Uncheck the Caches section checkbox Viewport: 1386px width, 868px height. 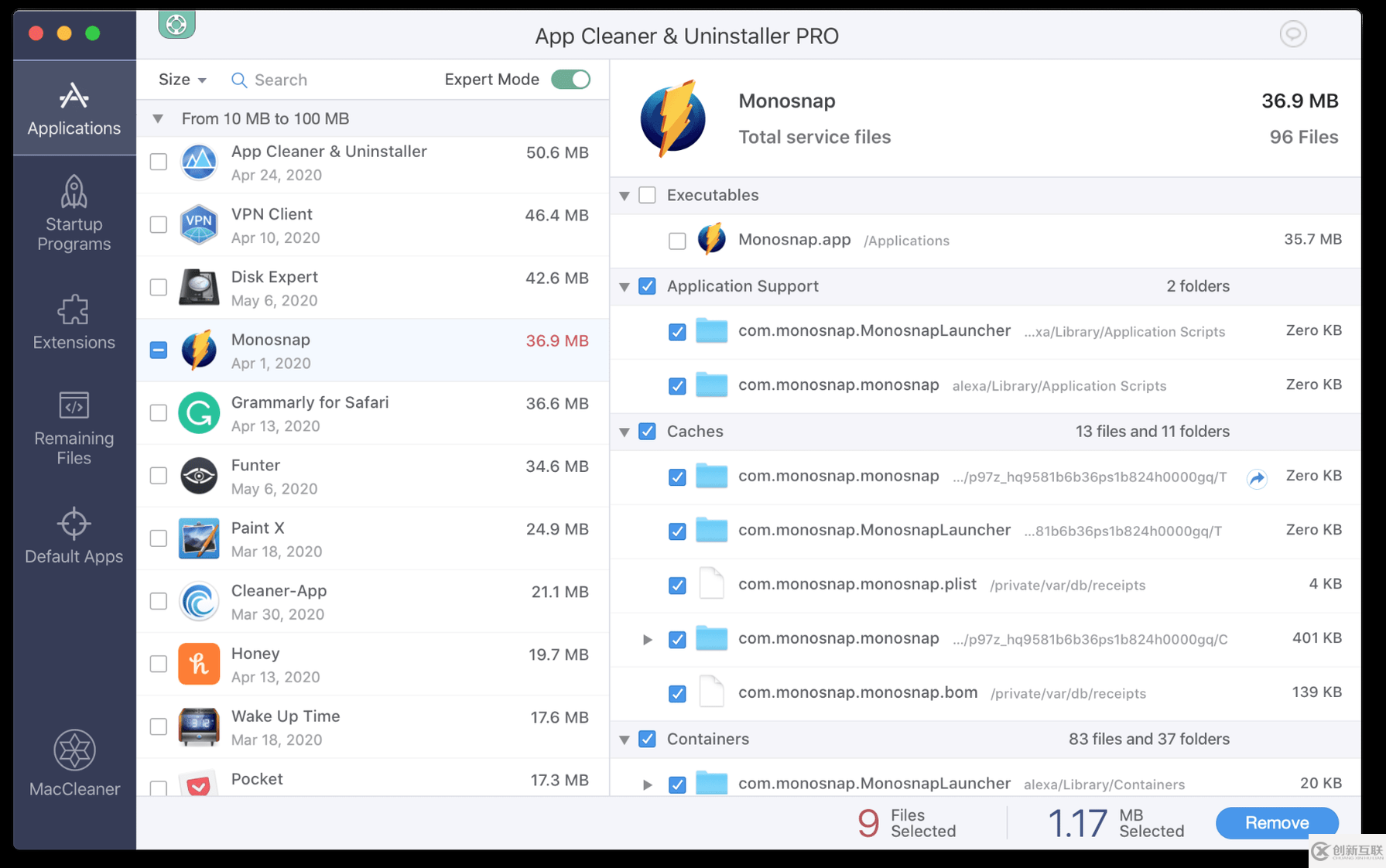(647, 431)
